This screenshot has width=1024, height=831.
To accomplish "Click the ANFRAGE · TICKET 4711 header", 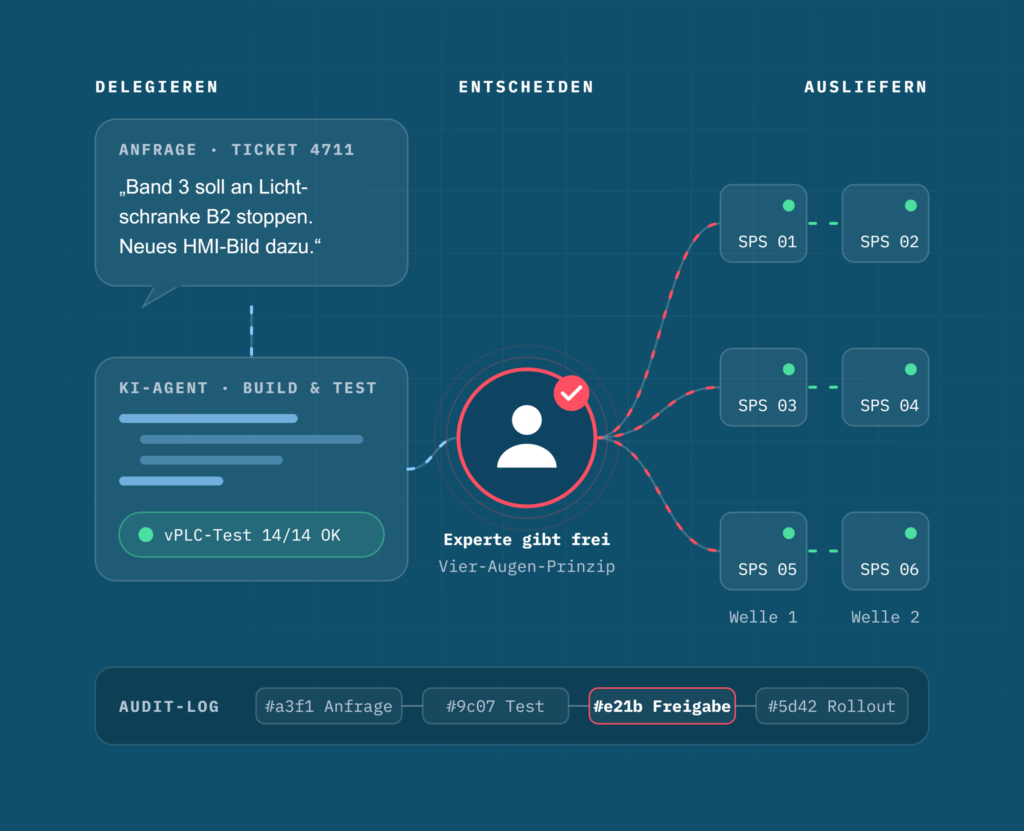I will tap(236, 150).
